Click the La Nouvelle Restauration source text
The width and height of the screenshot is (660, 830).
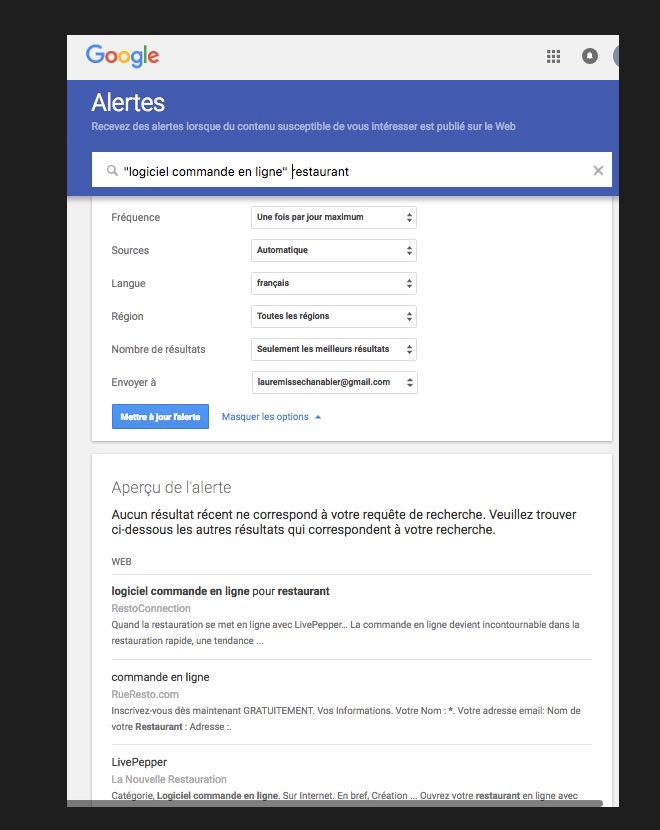coord(169,780)
